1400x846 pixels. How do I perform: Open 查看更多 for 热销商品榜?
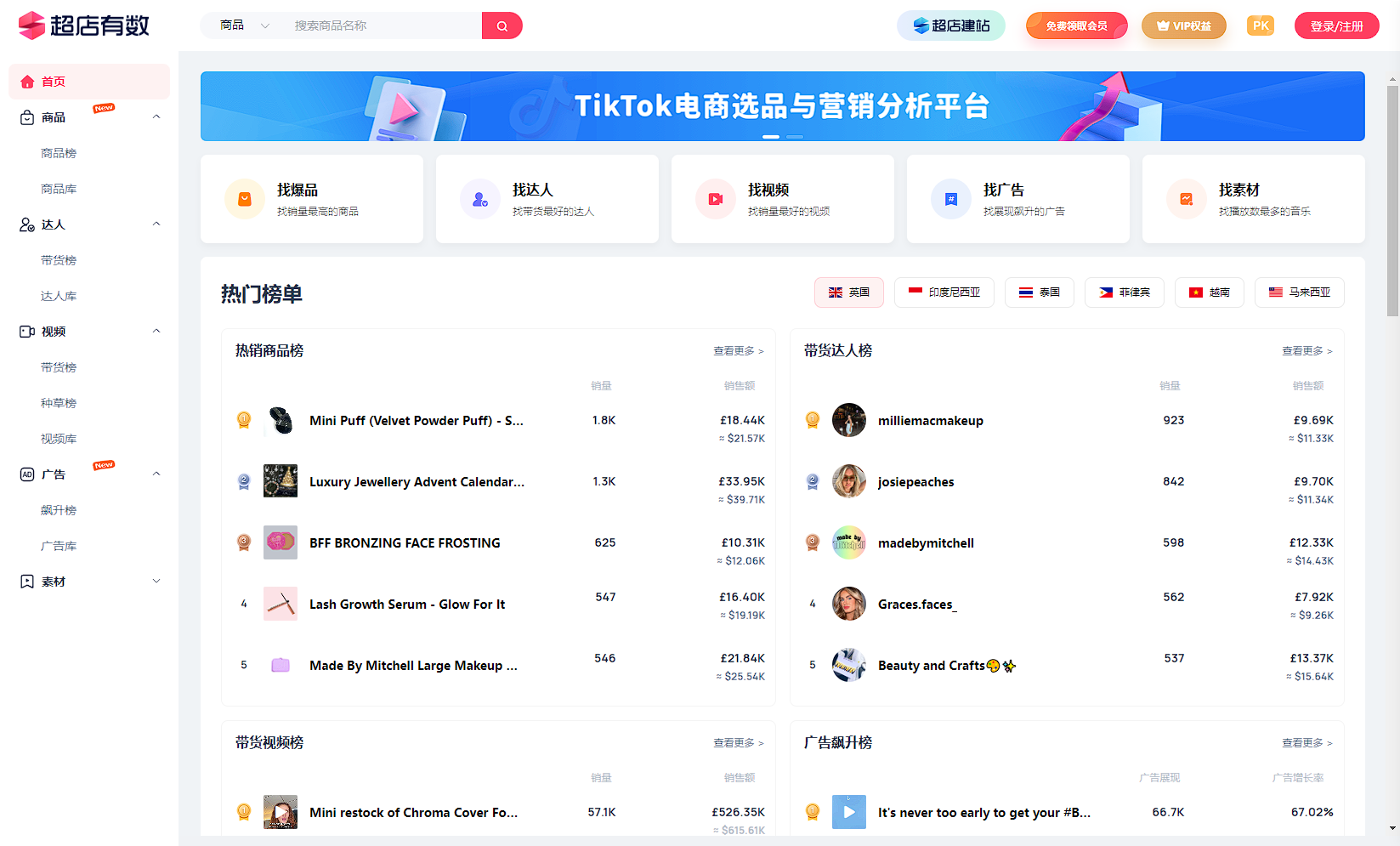tap(738, 350)
